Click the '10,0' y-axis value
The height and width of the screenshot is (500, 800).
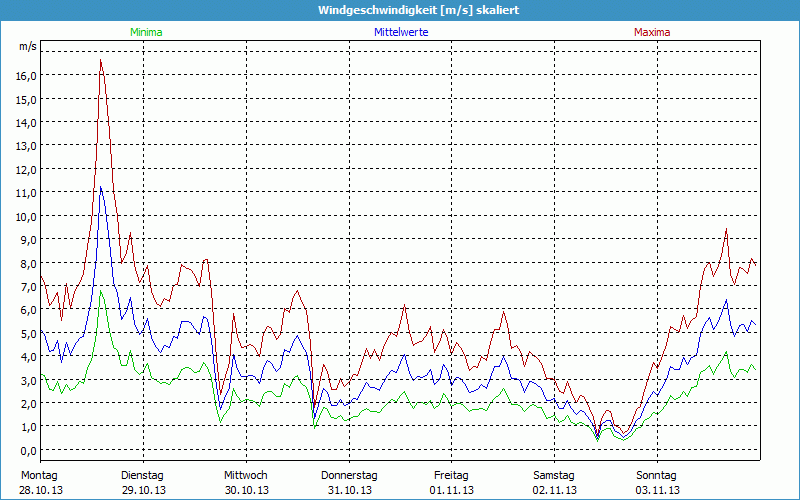(x=26, y=216)
